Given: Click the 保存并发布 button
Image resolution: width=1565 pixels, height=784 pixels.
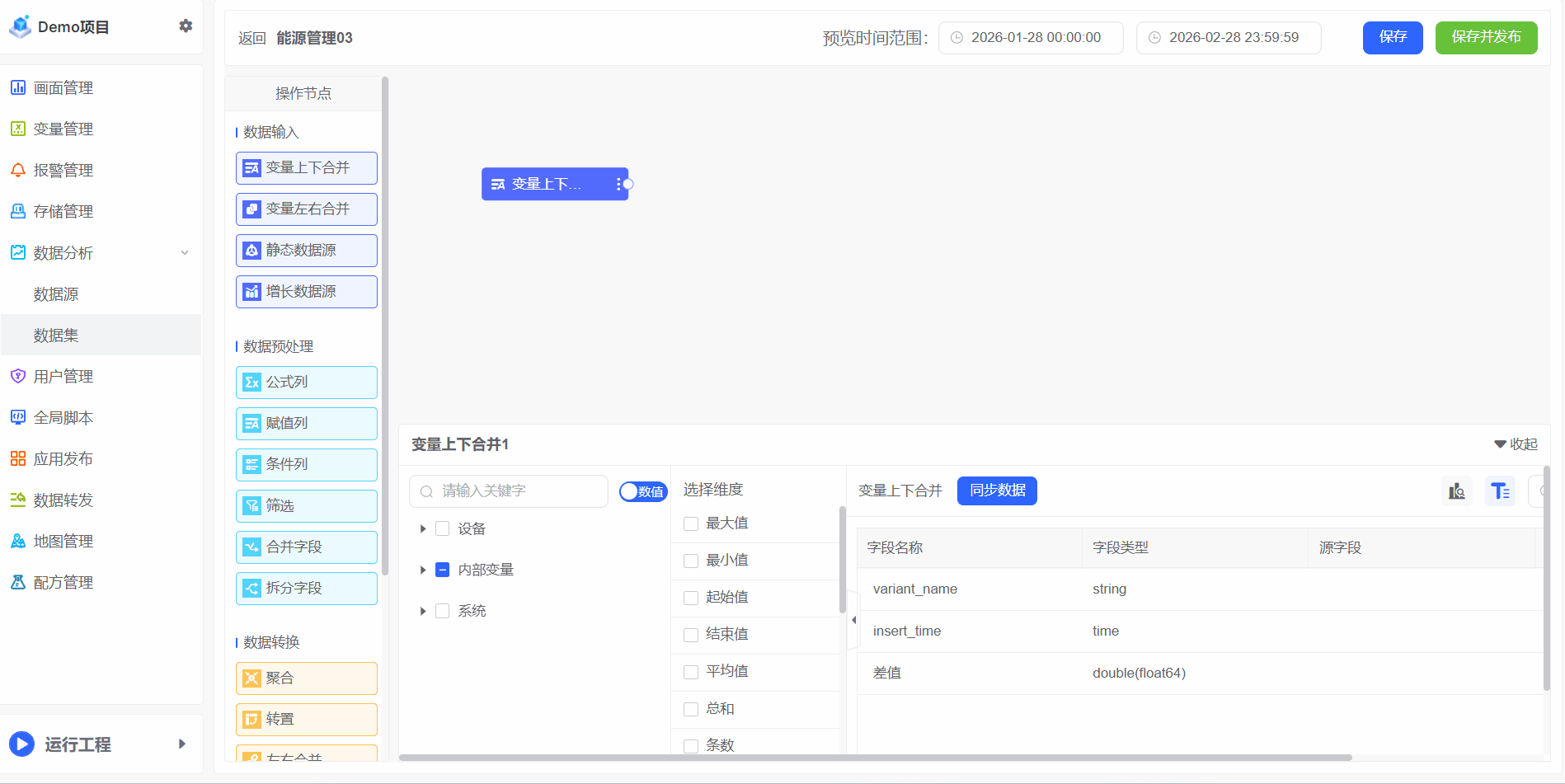Looking at the screenshot, I should click(1486, 37).
